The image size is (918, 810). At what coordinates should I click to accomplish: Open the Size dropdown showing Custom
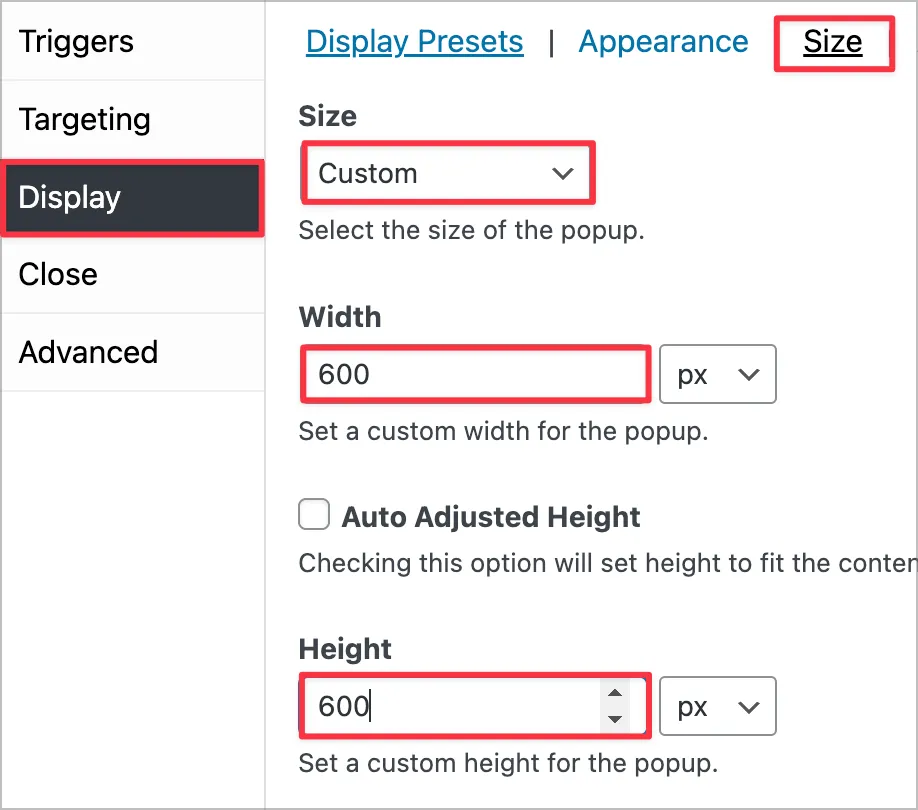[447, 173]
